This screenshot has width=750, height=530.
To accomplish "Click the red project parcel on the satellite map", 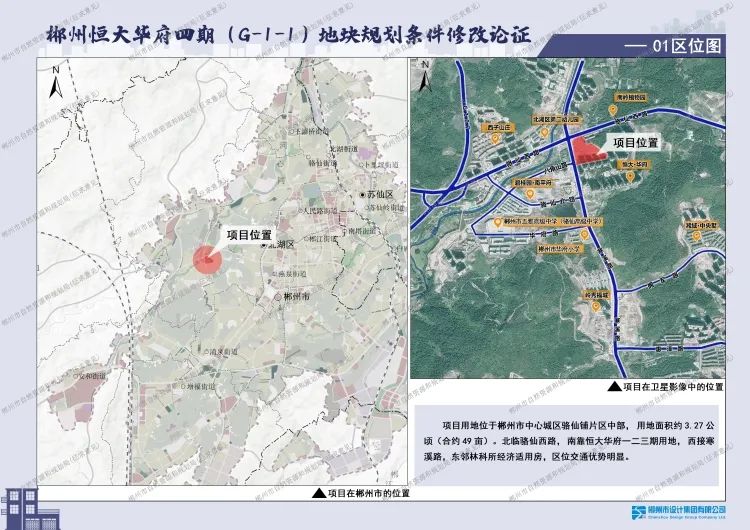I will click(586, 150).
